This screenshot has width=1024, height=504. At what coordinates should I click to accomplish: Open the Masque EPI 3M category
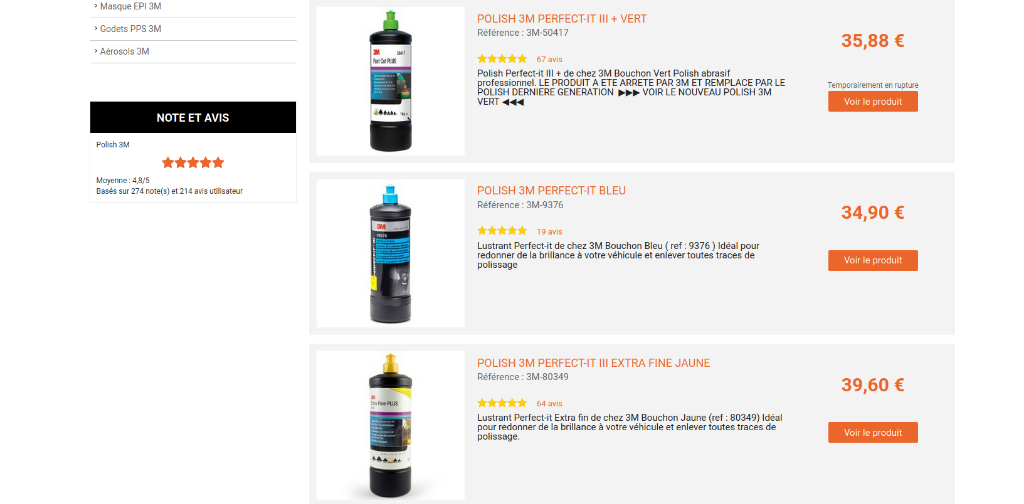tap(131, 7)
